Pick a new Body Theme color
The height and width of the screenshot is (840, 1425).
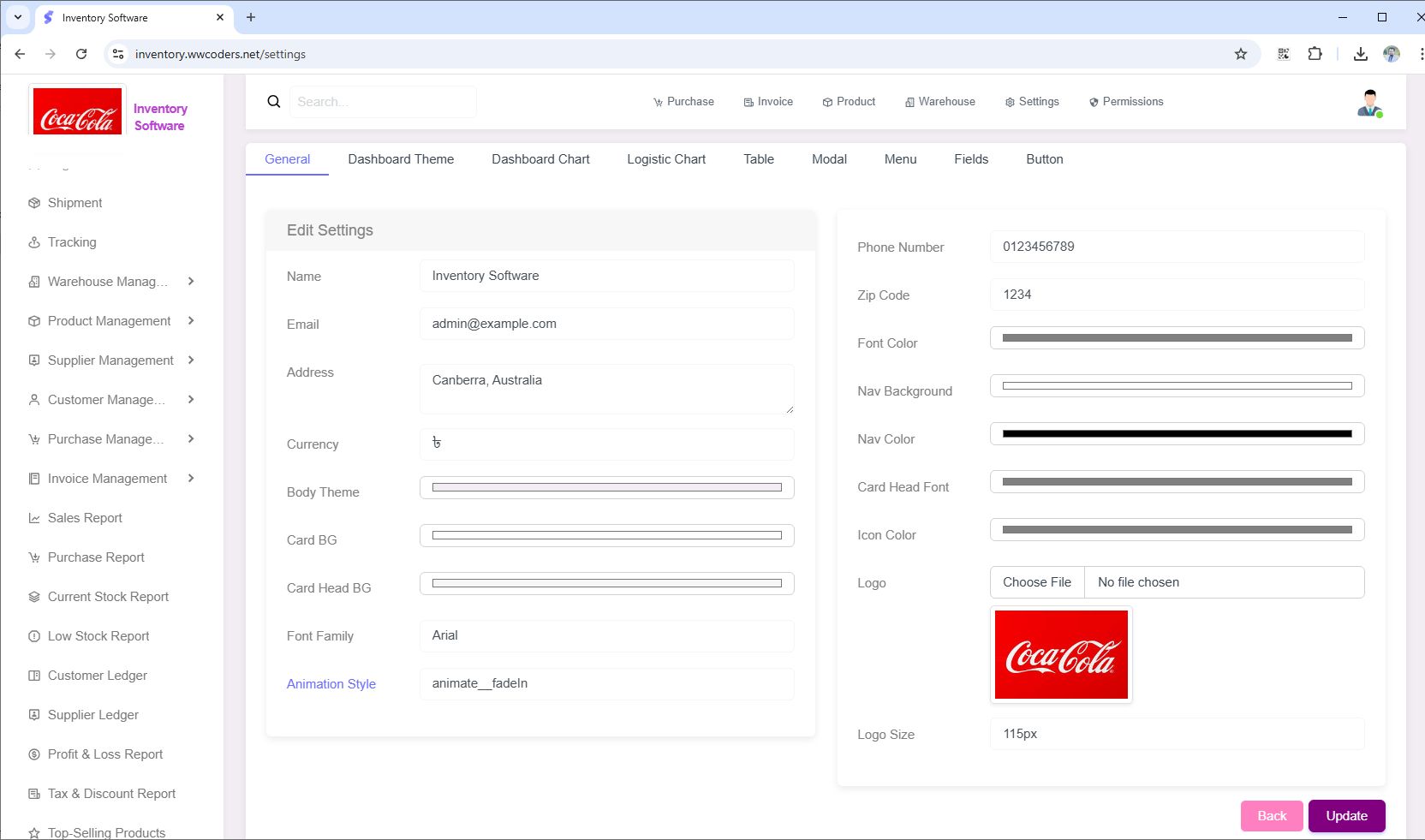(x=606, y=487)
